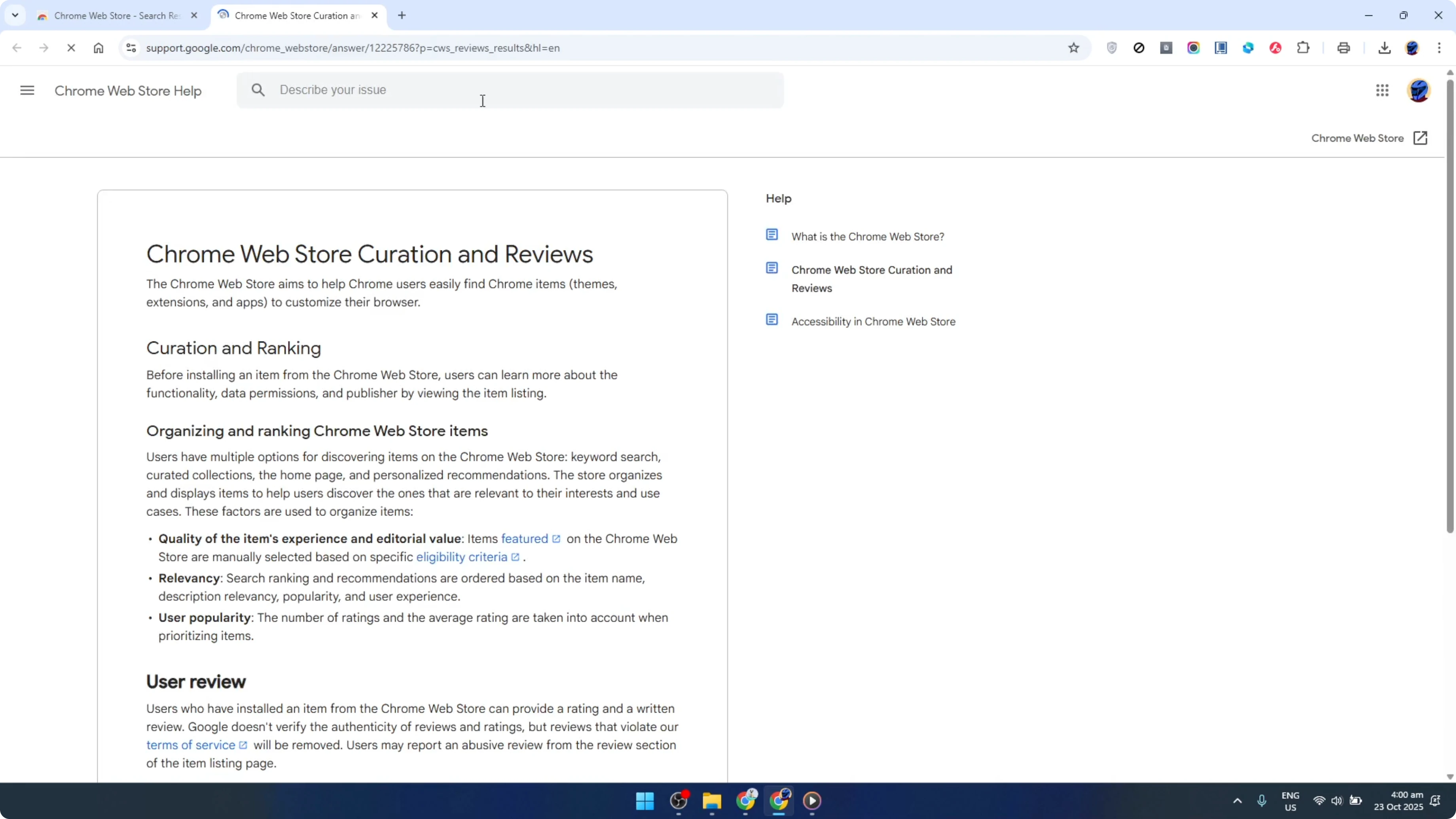Open the Chrome Web Store Help hamburger menu
1456x819 pixels.
[x=27, y=90]
